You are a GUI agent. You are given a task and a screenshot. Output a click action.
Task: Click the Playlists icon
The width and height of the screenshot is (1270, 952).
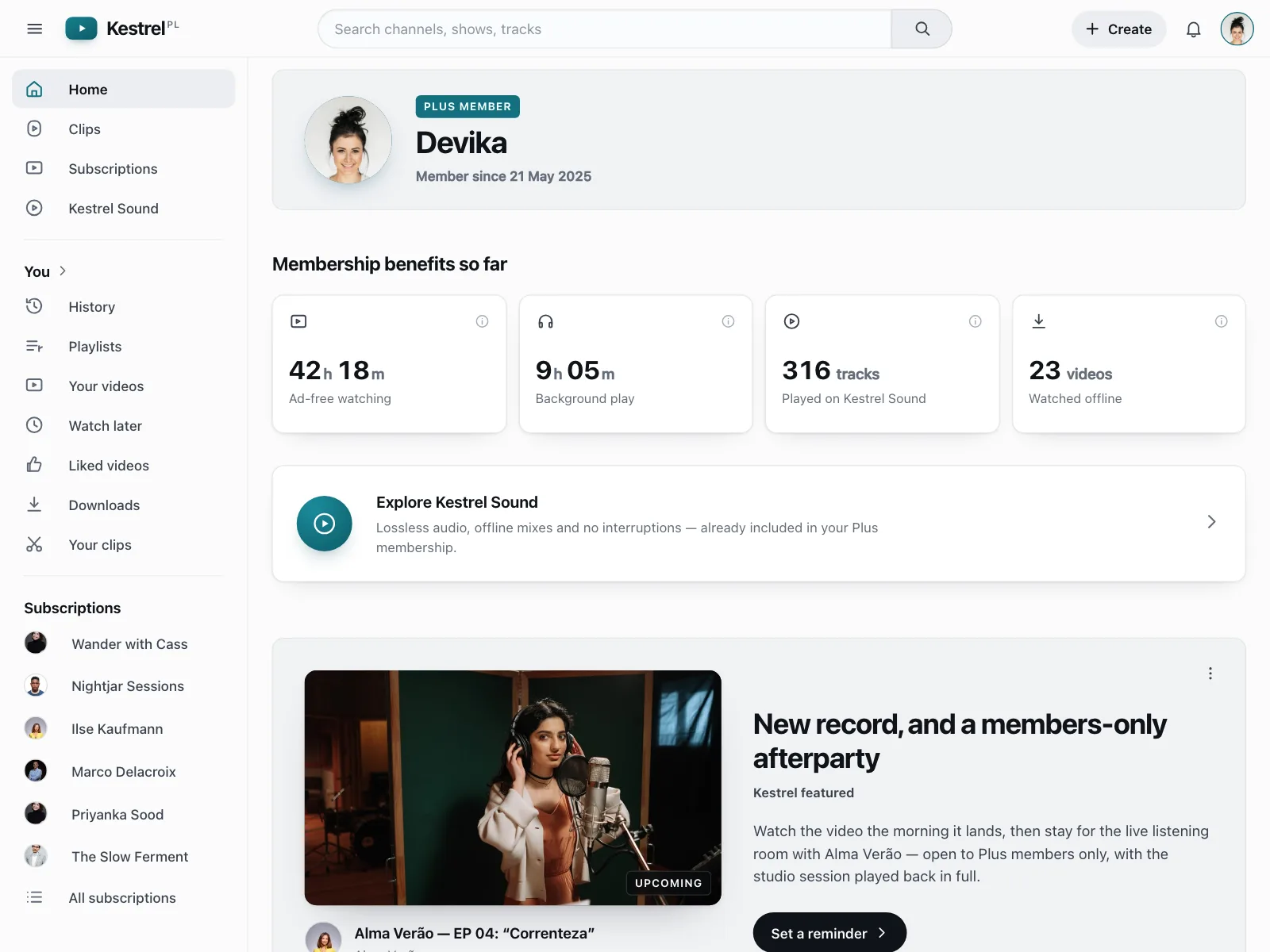click(34, 346)
